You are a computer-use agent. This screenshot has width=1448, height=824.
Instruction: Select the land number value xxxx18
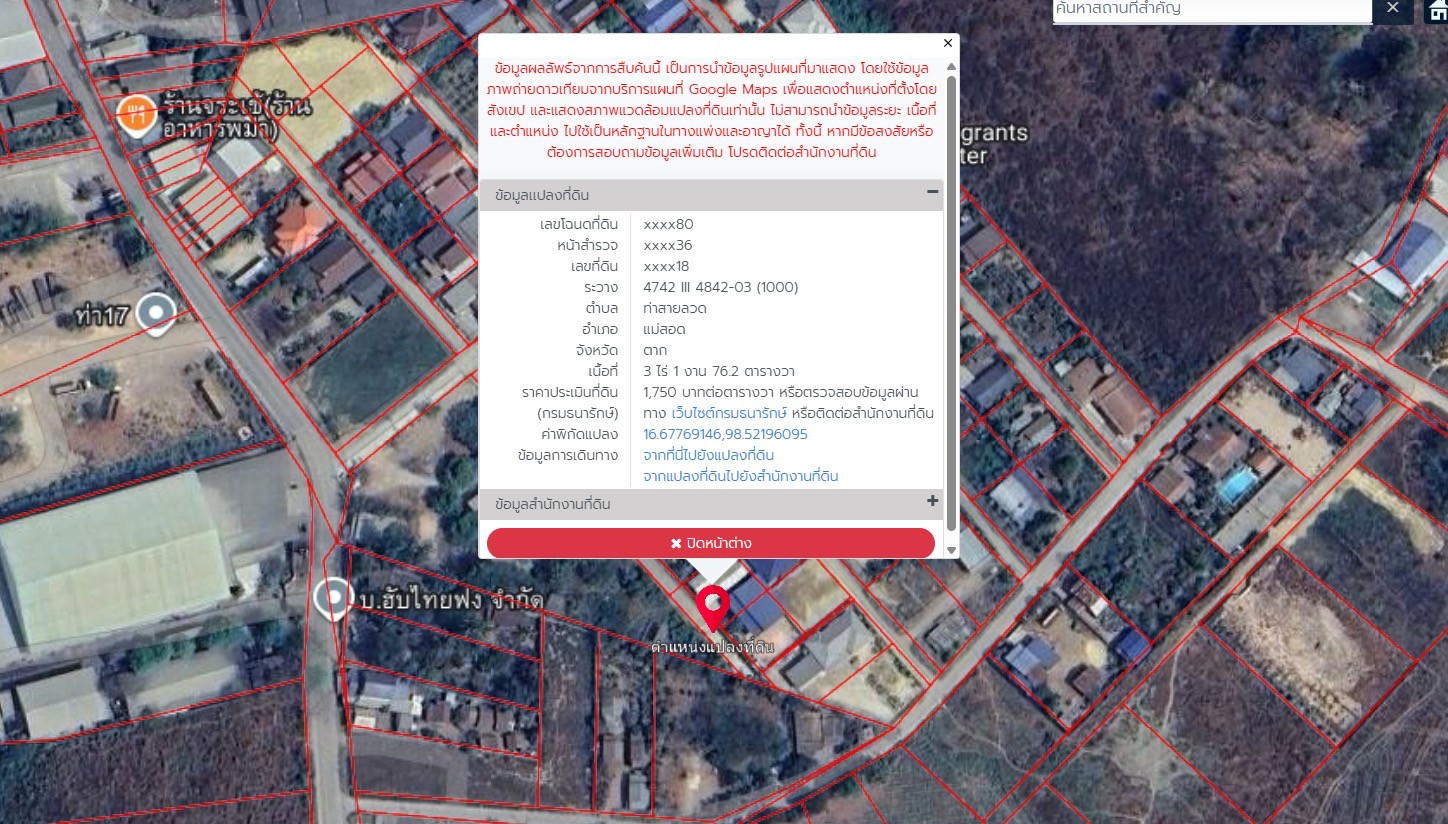(x=667, y=266)
